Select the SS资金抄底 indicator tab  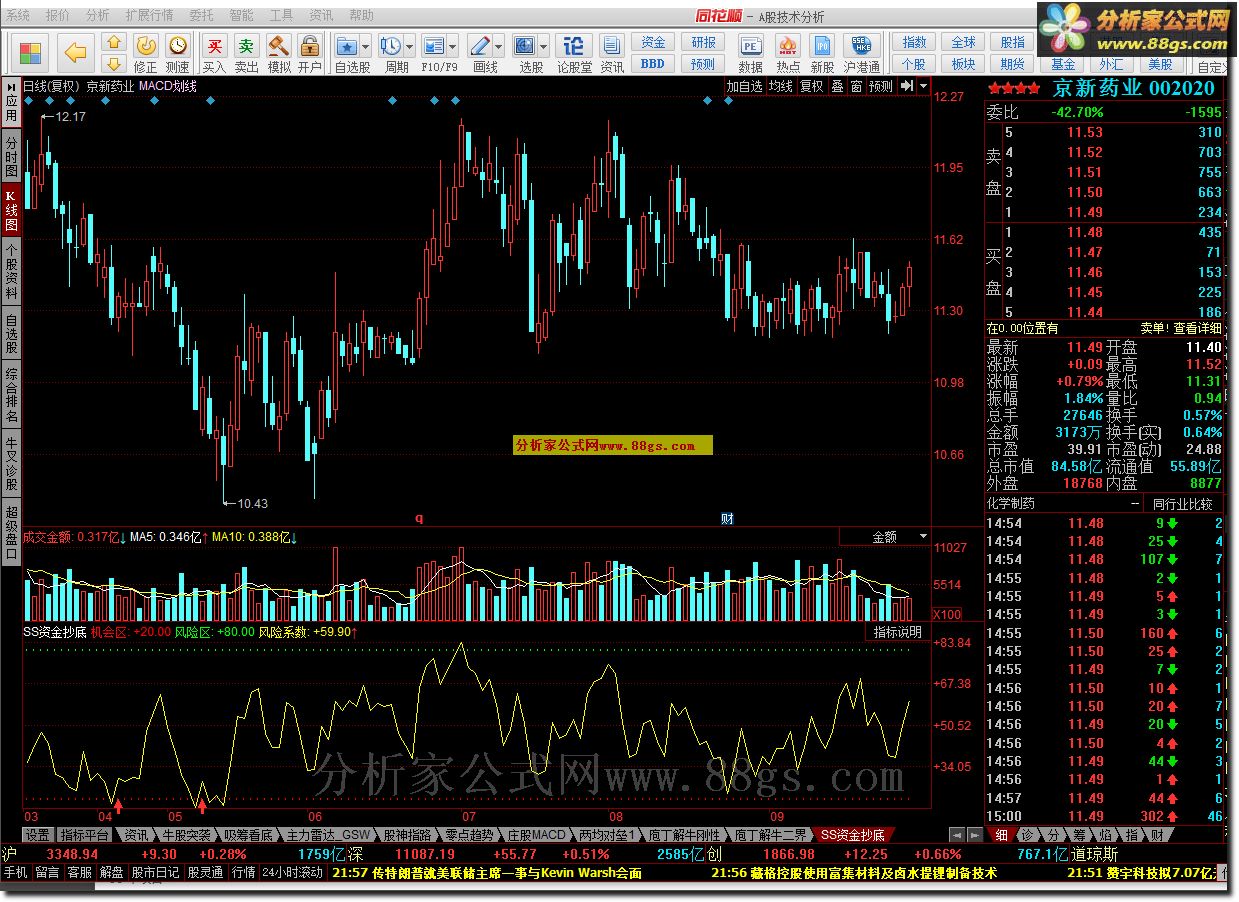(x=851, y=835)
